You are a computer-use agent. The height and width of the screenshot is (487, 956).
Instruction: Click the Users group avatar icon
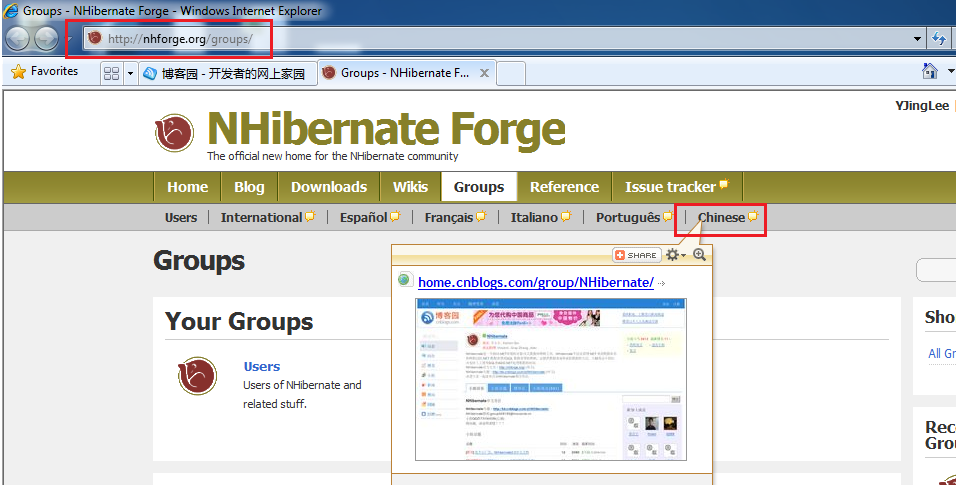click(x=198, y=376)
